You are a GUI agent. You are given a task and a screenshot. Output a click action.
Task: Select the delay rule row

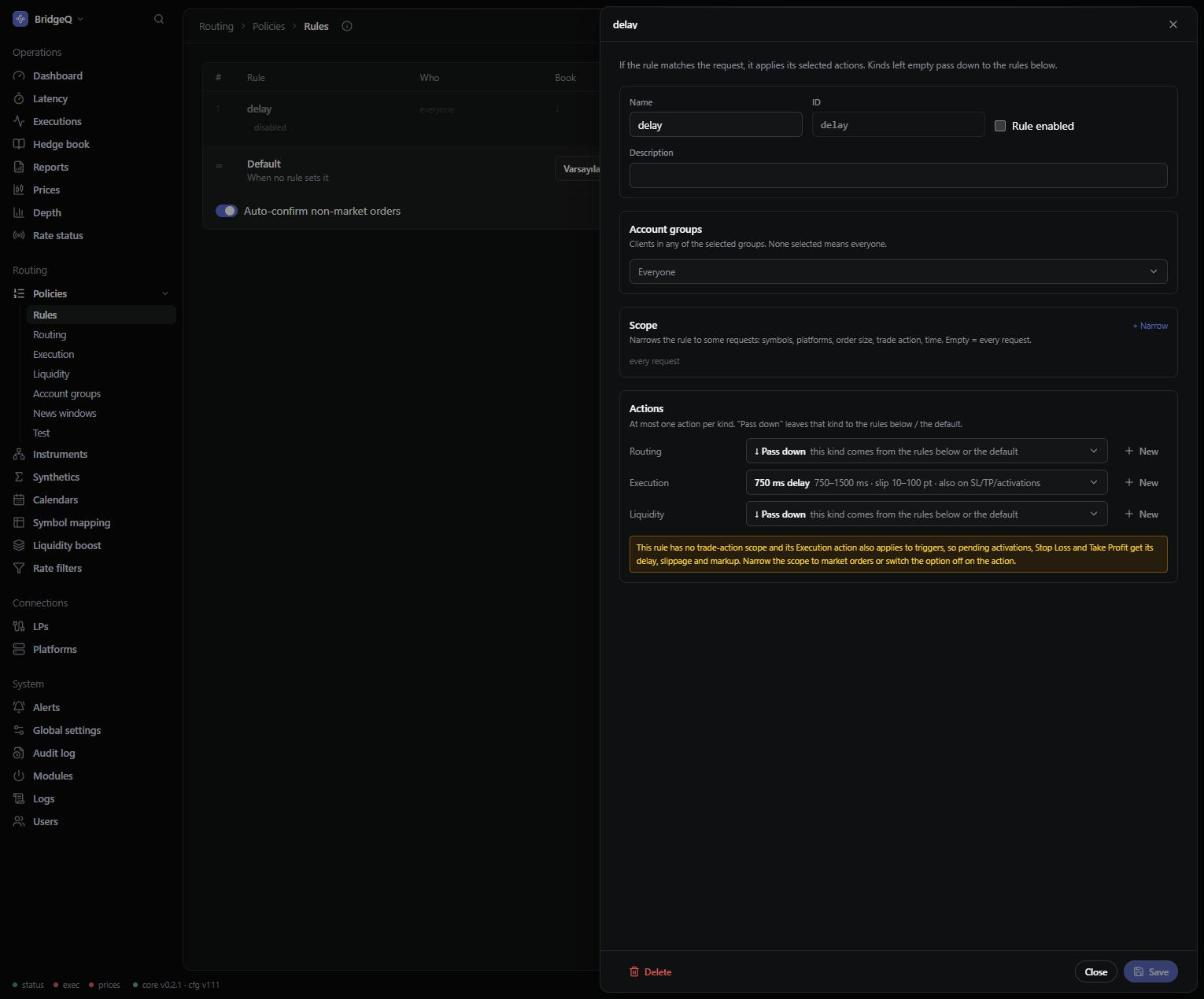(400, 118)
